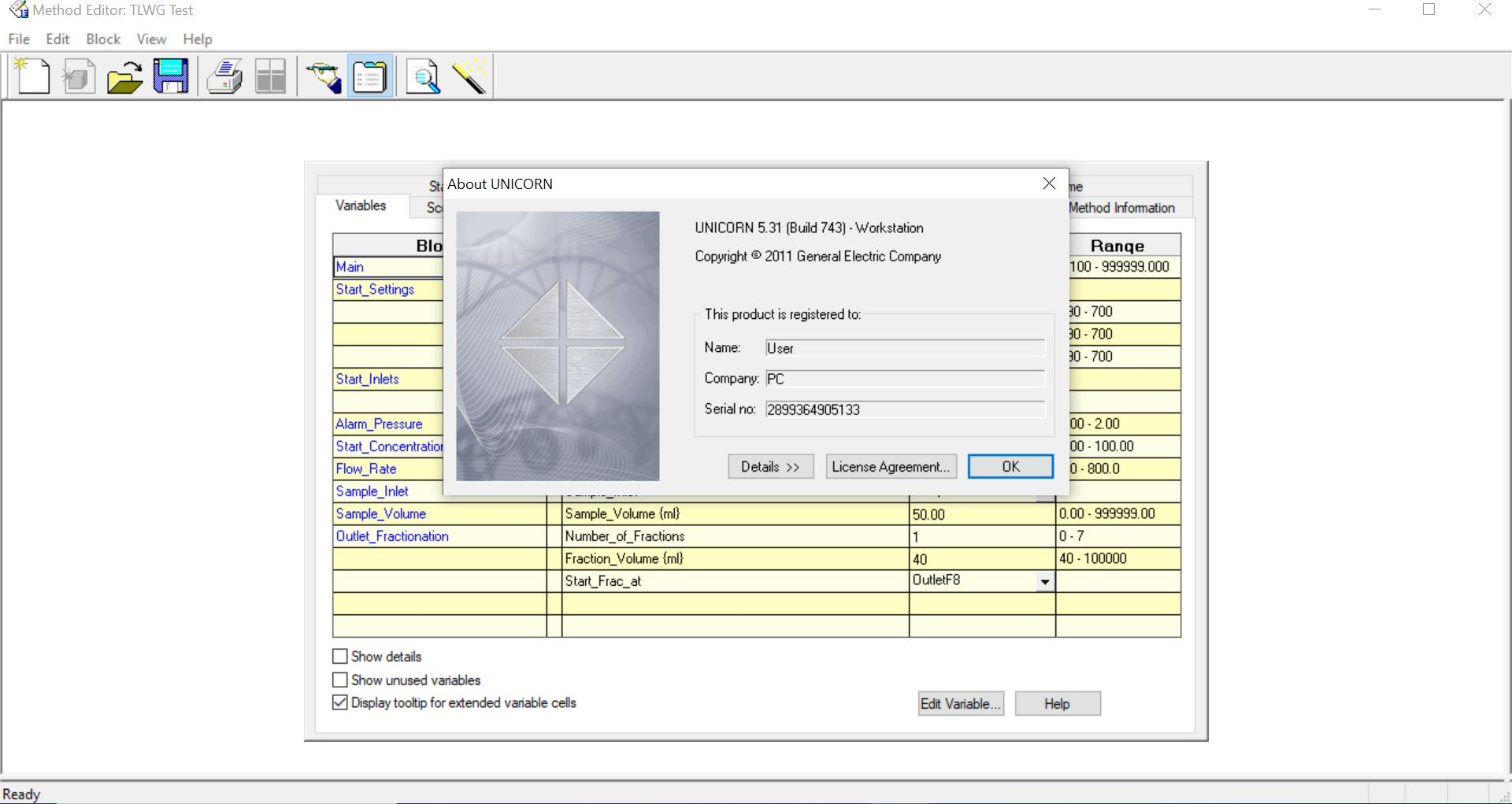Click range cell 0.00 - 999999.00
The width and height of the screenshot is (1512, 804).
tap(1118, 513)
